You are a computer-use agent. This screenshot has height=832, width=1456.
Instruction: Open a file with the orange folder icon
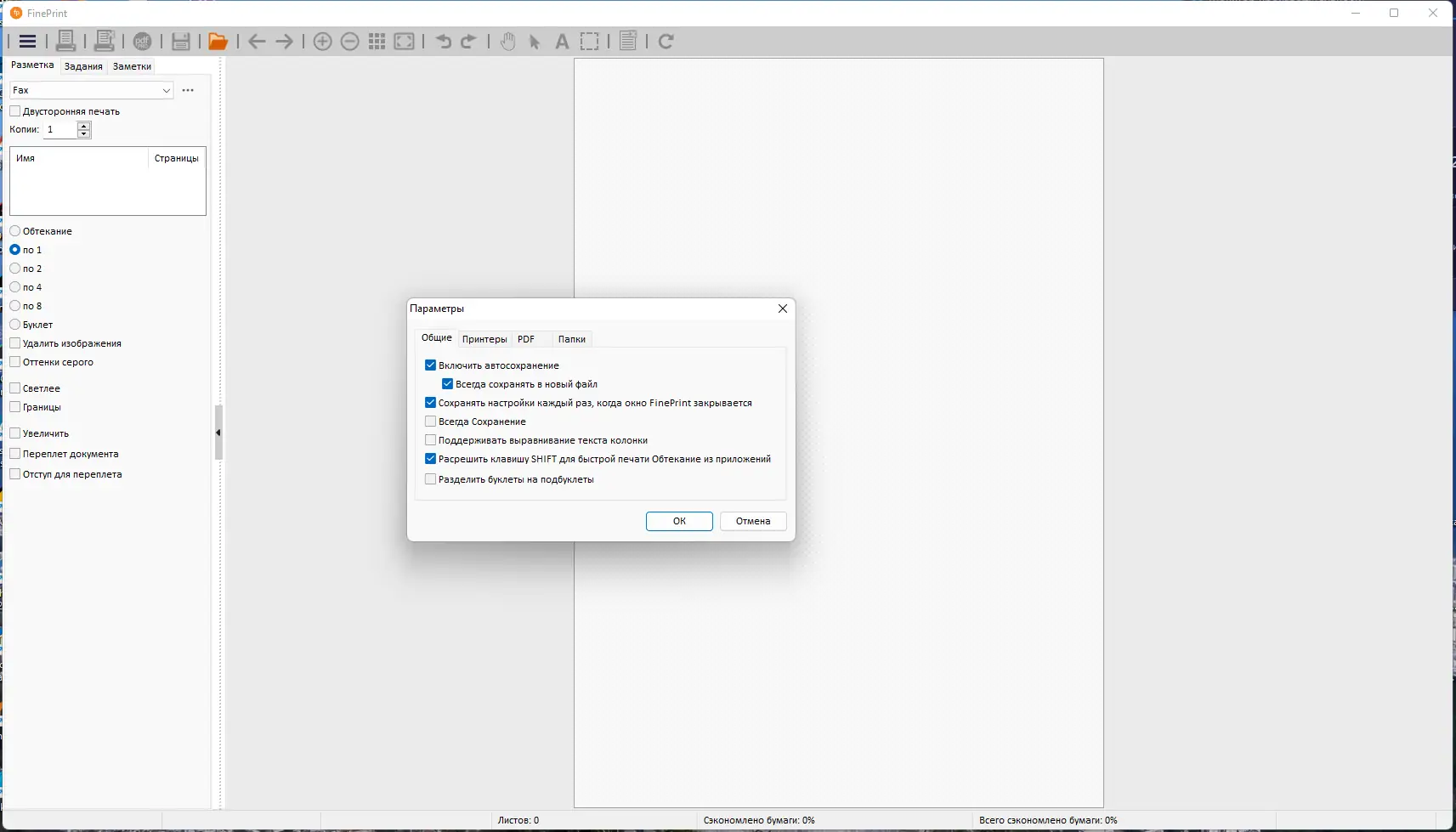point(218,41)
